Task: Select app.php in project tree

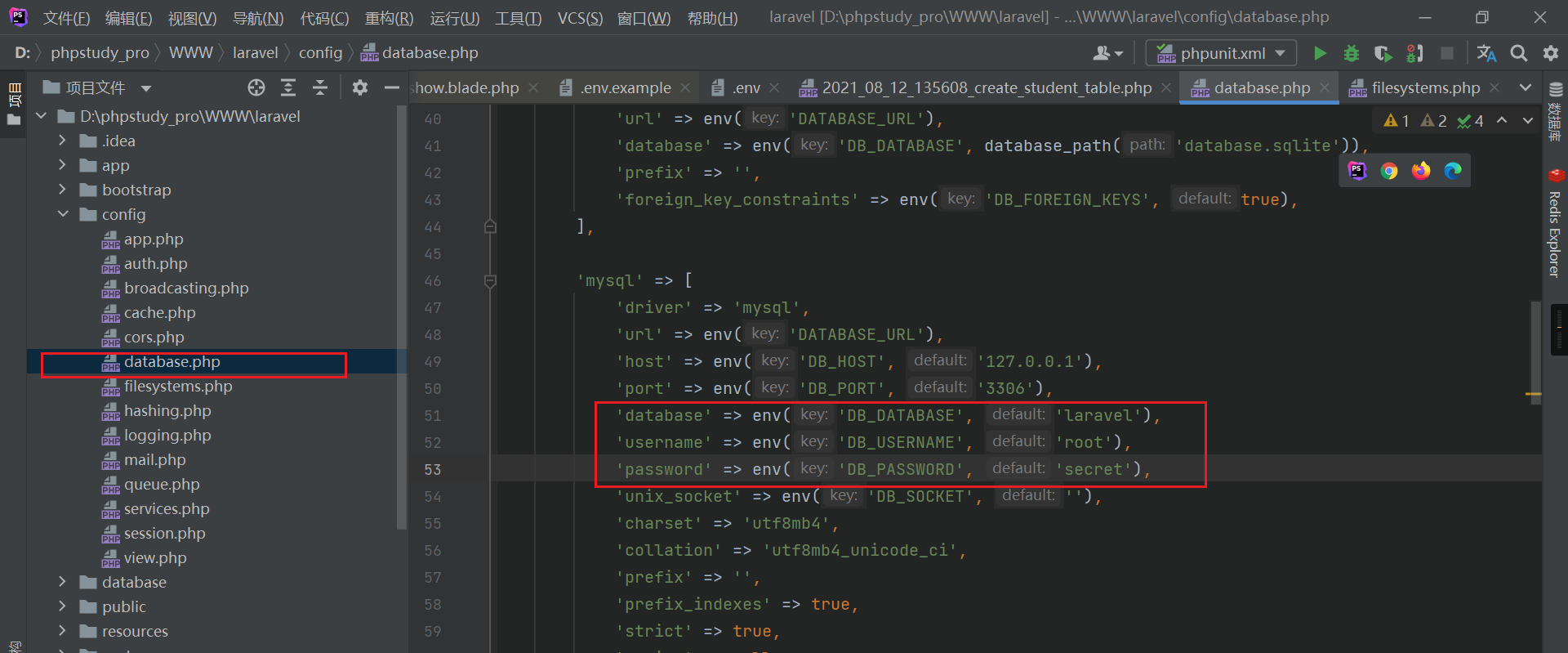Action: [154, 239]
